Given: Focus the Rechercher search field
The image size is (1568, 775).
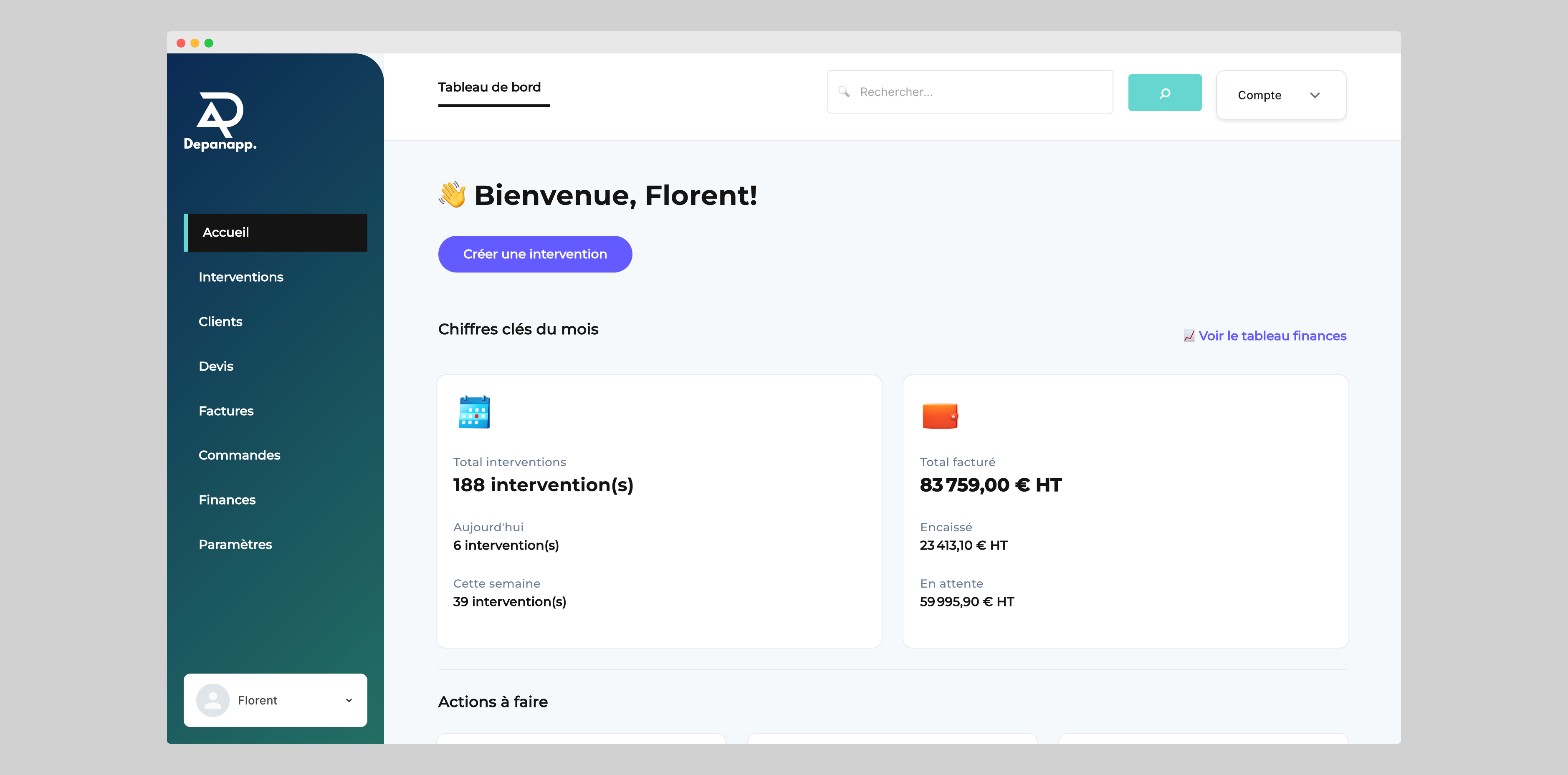Looking at the screenshot, I should (970, 92).
